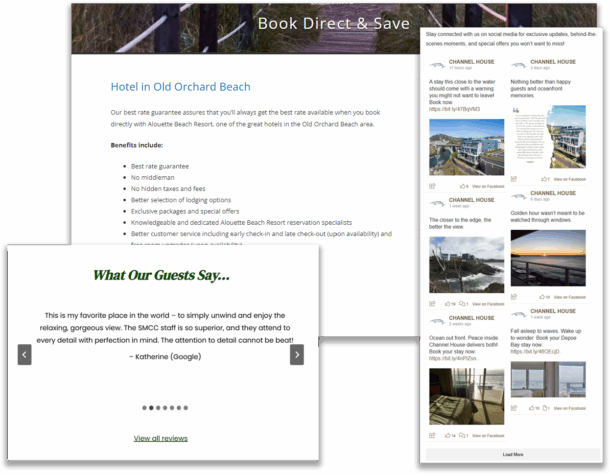Screen dimensions: 610x474
Task: Click the '17 hours ago' timestamp
Action: [x=461, y=68]
